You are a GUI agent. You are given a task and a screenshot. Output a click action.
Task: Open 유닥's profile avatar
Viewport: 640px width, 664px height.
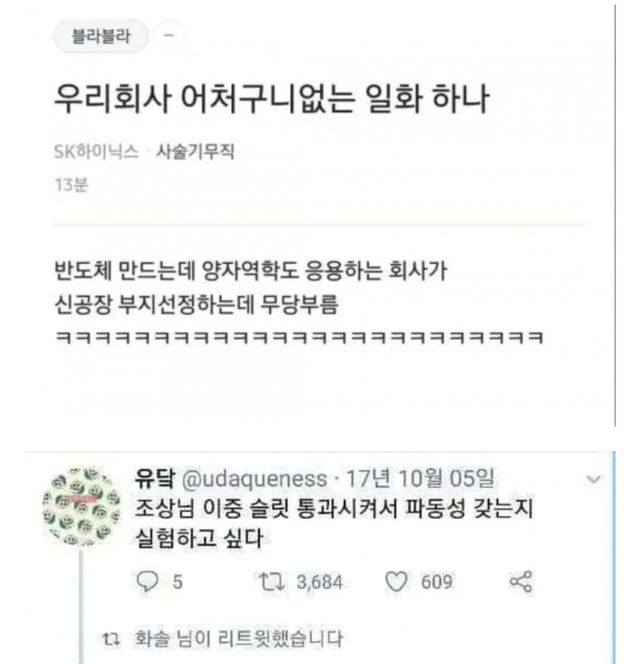[x=82, y=506]
